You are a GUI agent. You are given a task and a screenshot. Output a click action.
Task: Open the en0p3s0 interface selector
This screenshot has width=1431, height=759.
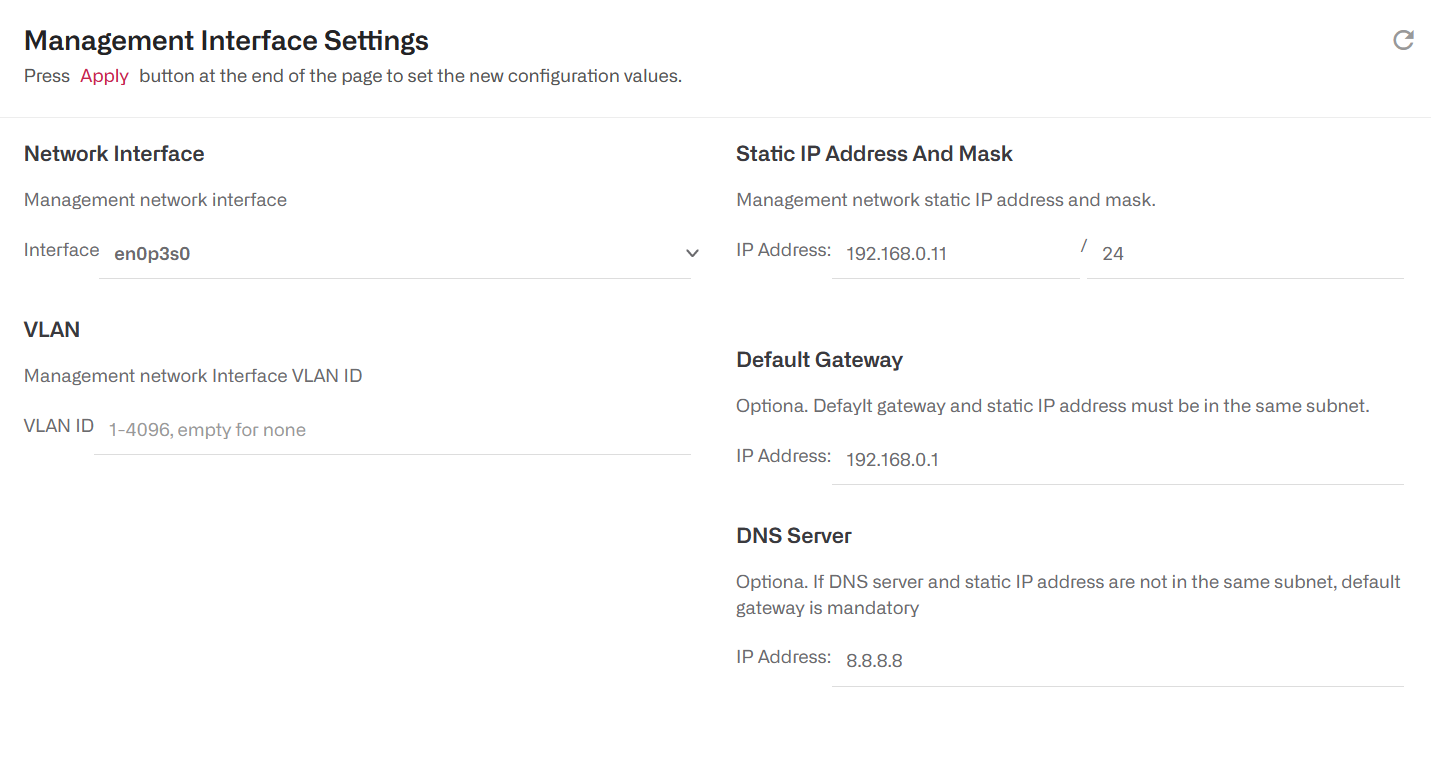pyautogui.click(x=396, y=254)
